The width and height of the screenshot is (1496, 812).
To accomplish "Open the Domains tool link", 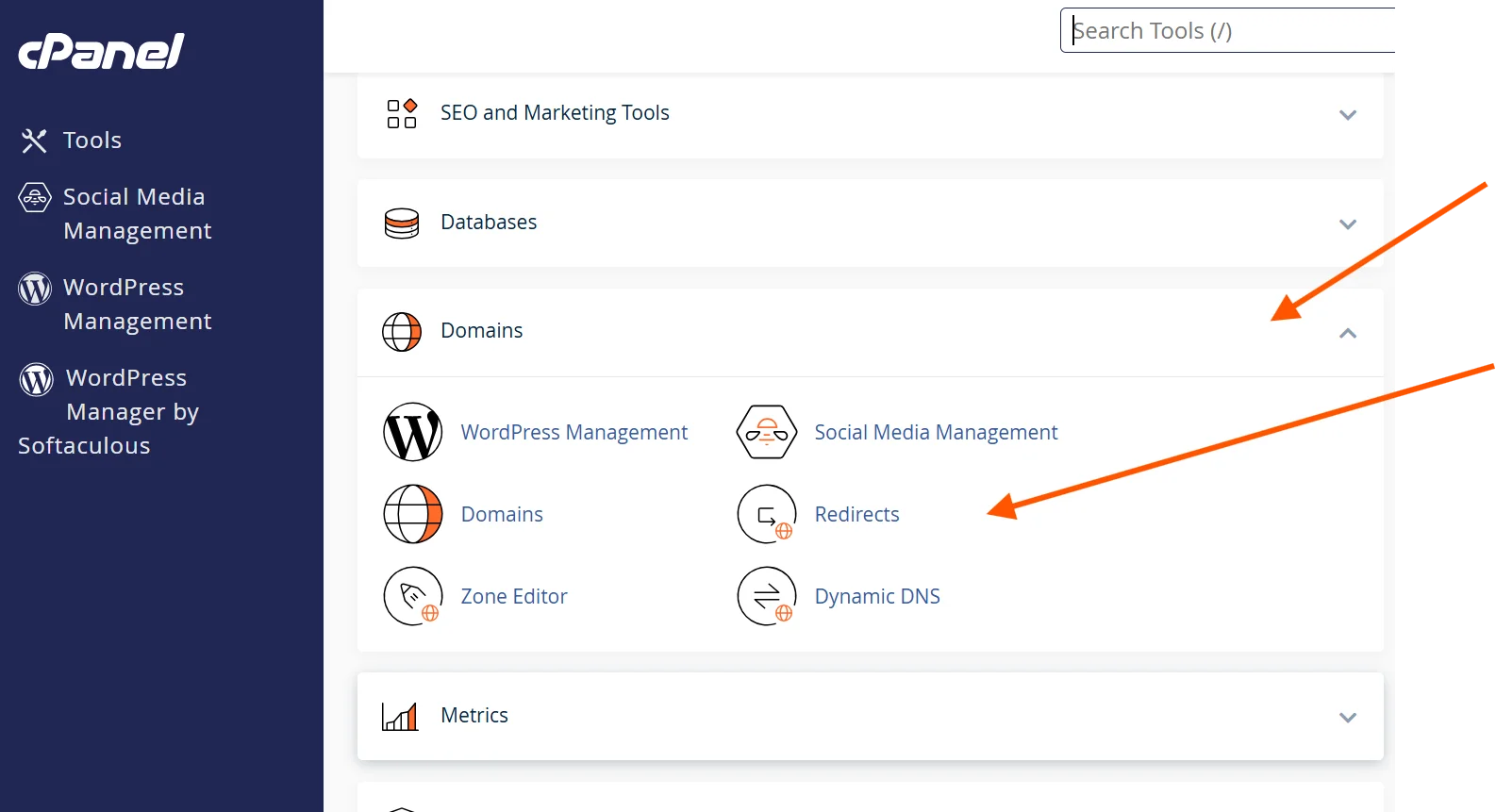I will [502, 514].
